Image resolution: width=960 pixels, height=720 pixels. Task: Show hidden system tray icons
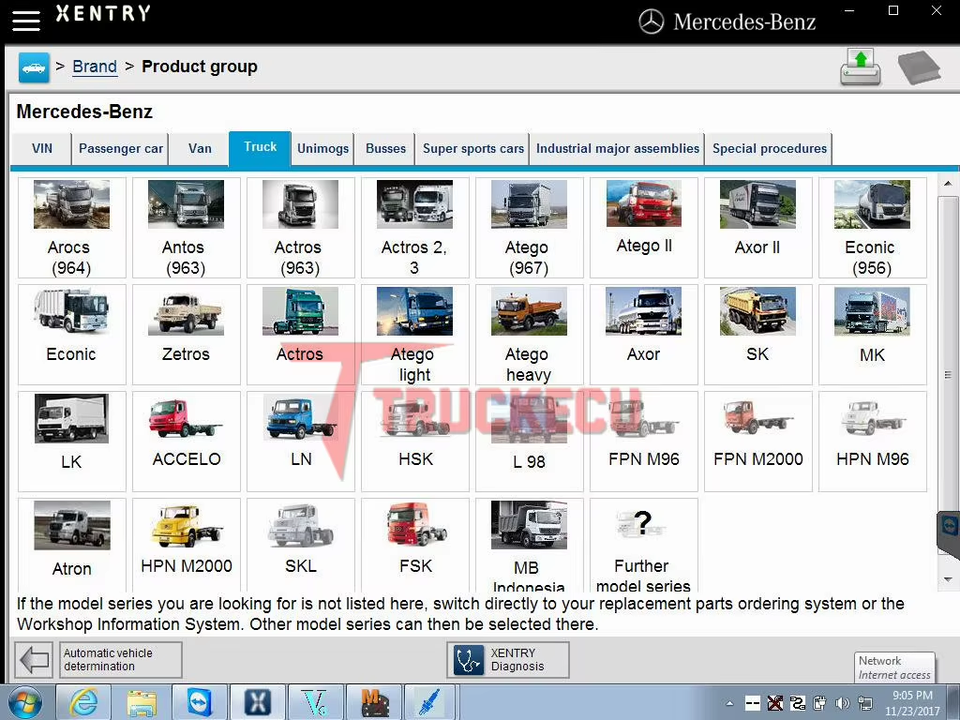[730, 703]
